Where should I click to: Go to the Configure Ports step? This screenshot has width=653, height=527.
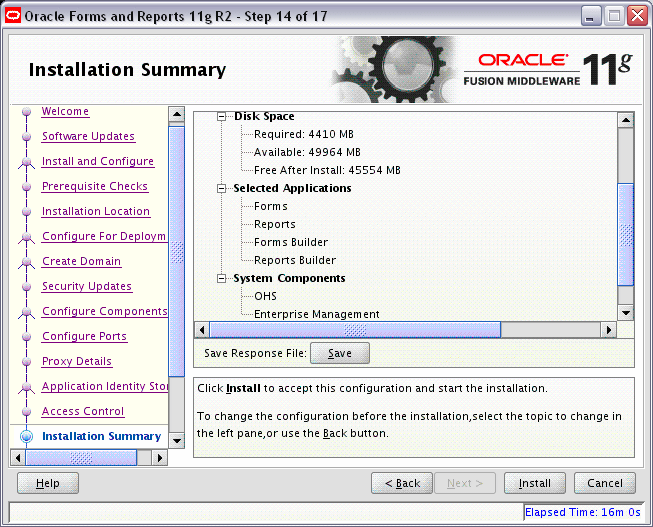tap(85, 337)
